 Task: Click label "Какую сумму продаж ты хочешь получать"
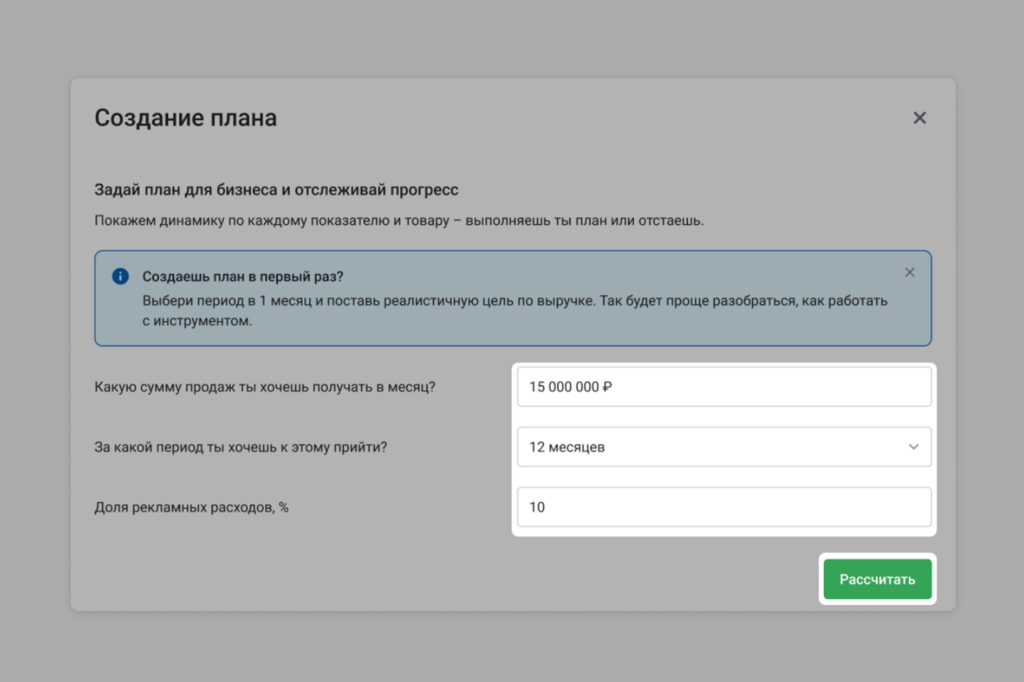click(264, 387)
